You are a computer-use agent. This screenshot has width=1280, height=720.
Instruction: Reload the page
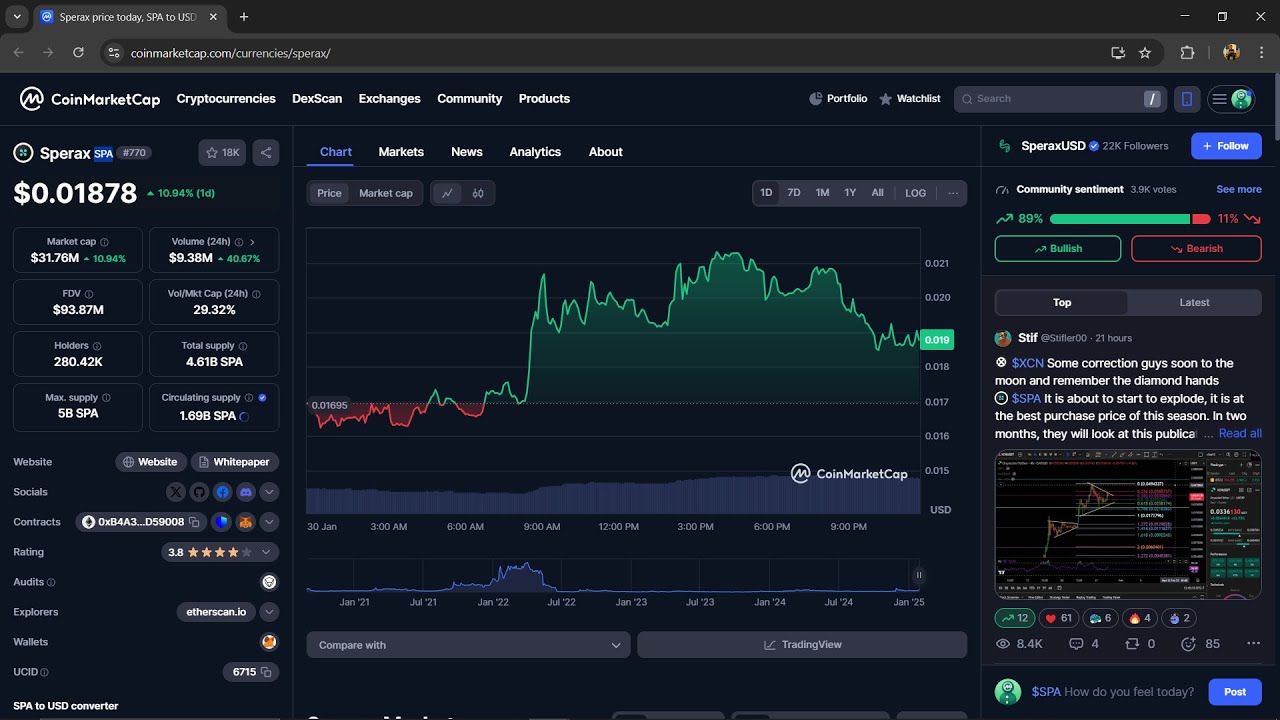pos(78,53)
